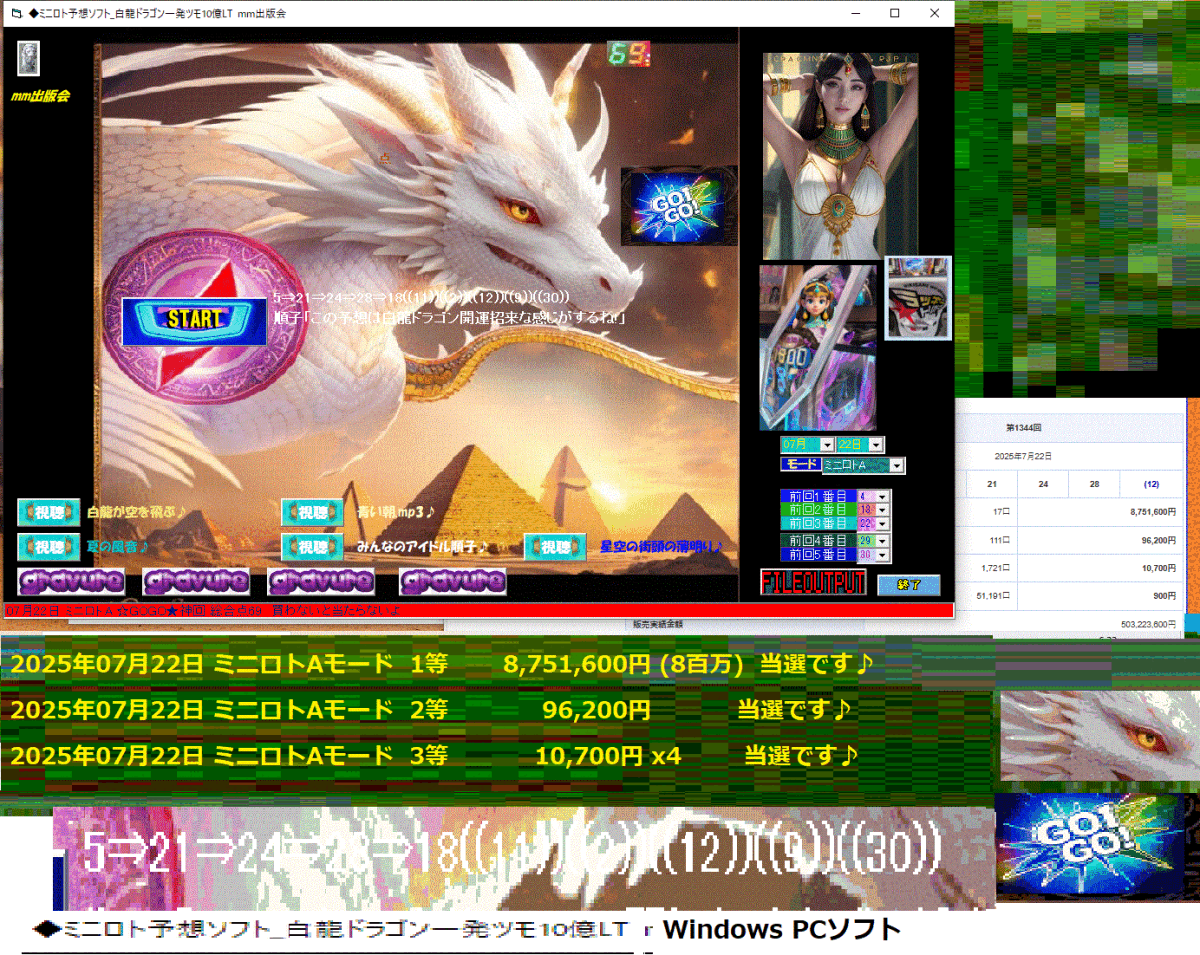Click the bonus number (12) table cell
The image size is (1200, 955).
pos(1152,484)
